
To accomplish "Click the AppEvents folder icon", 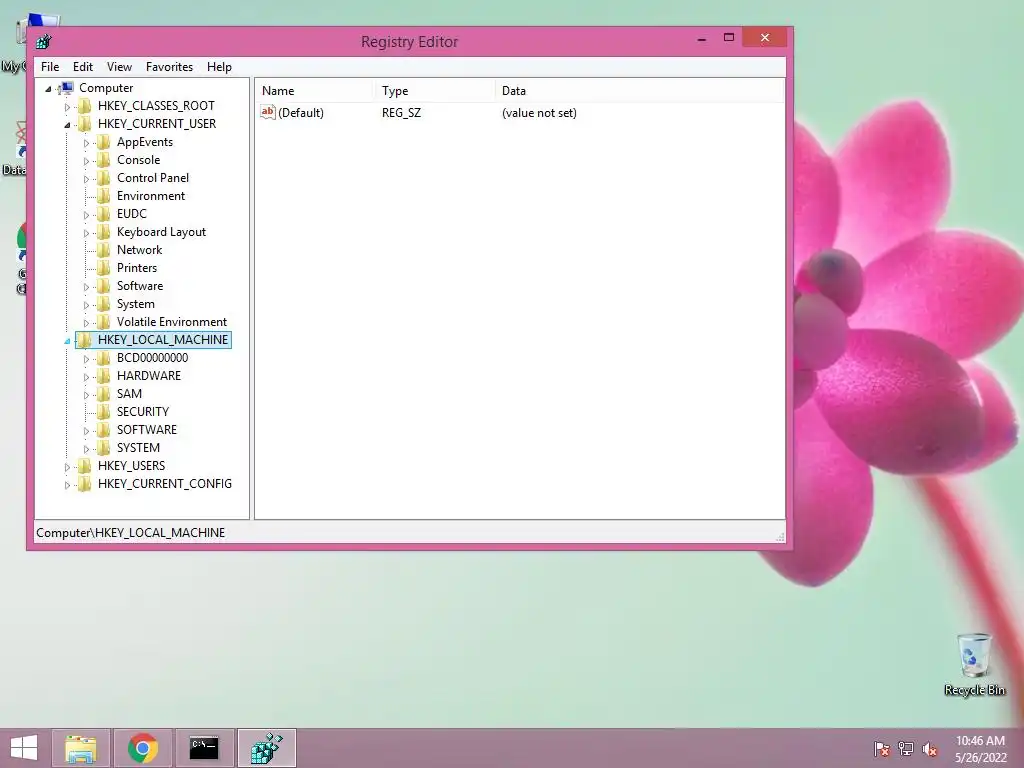I will [103, 142].
